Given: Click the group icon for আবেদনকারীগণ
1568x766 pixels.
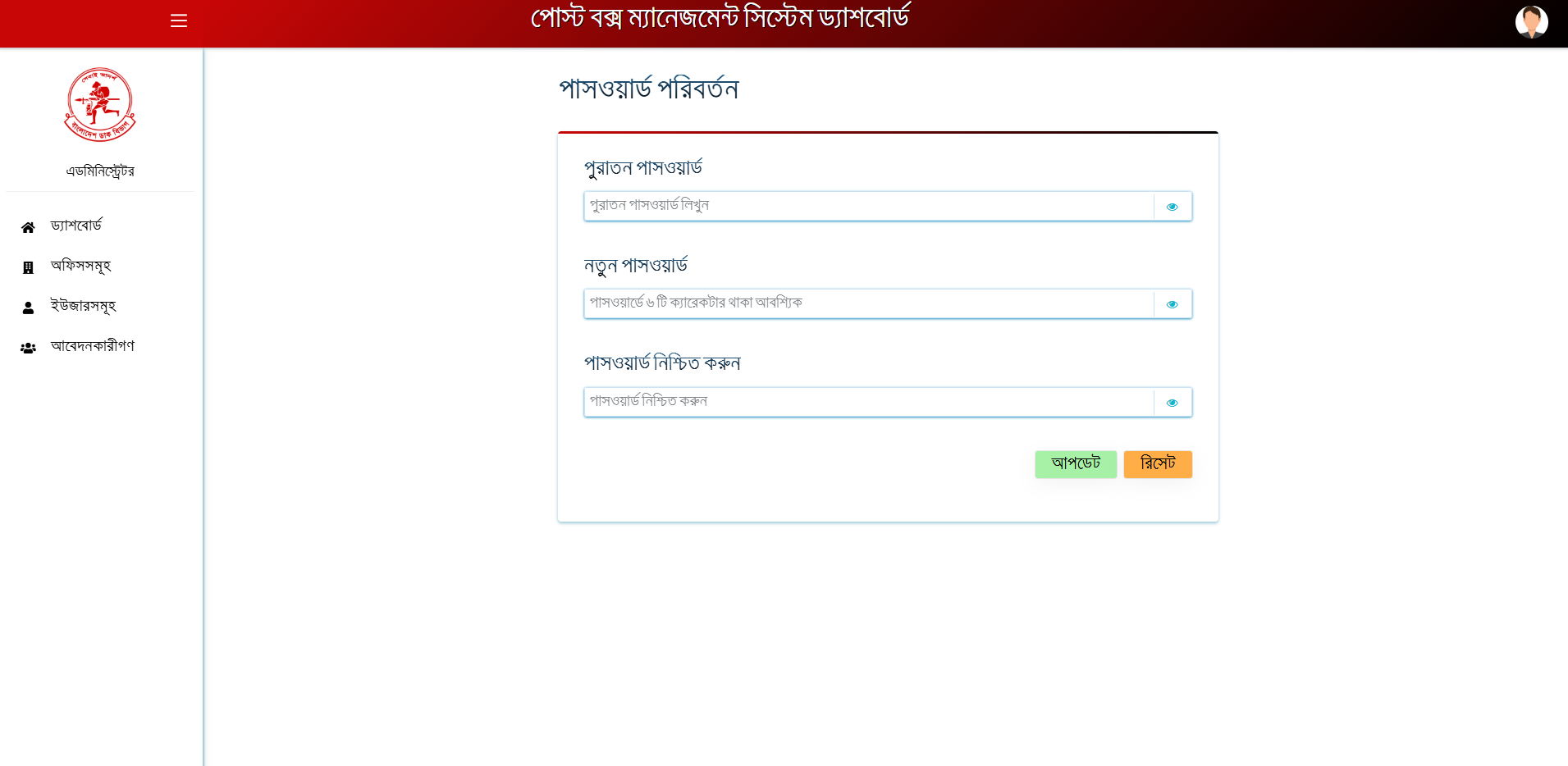Looking at the screenshot, I should [28, 348].
